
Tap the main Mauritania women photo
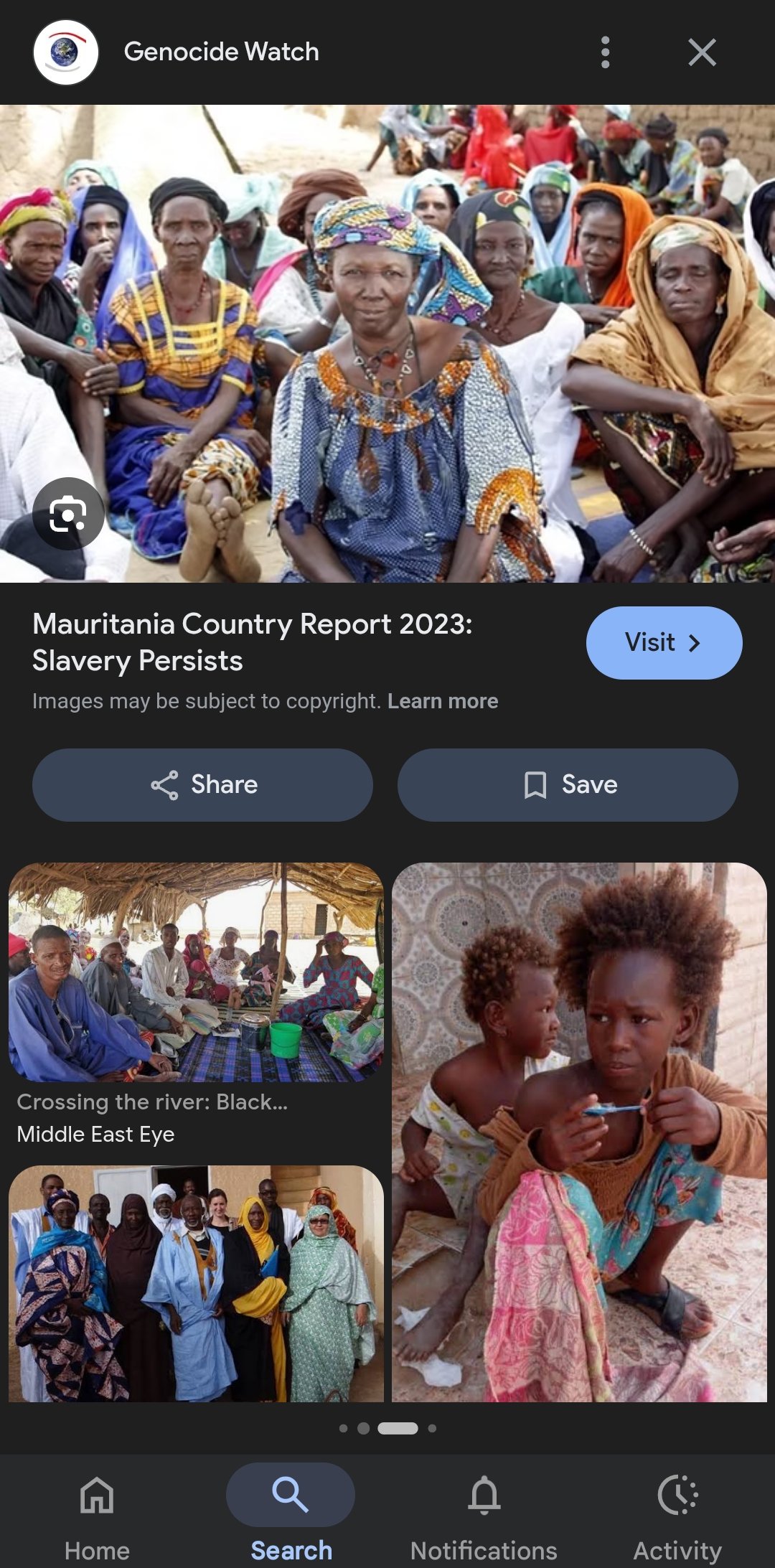point(387,344)
